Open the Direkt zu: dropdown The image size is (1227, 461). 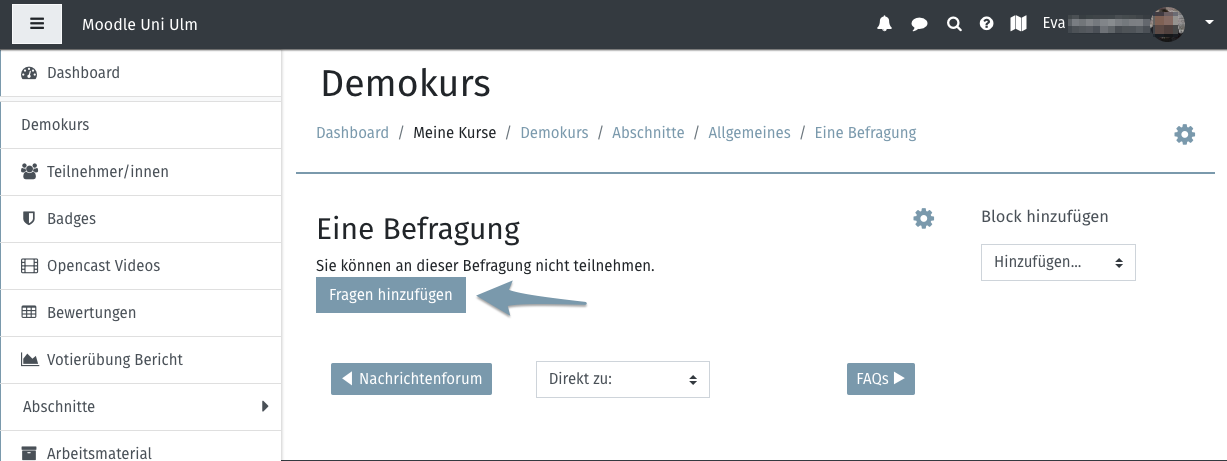[x=623, y=379]
